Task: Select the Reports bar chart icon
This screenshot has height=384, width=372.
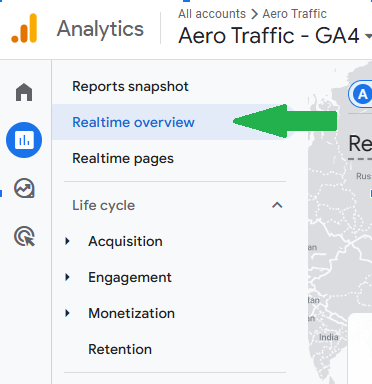Action: coord(24,140)
